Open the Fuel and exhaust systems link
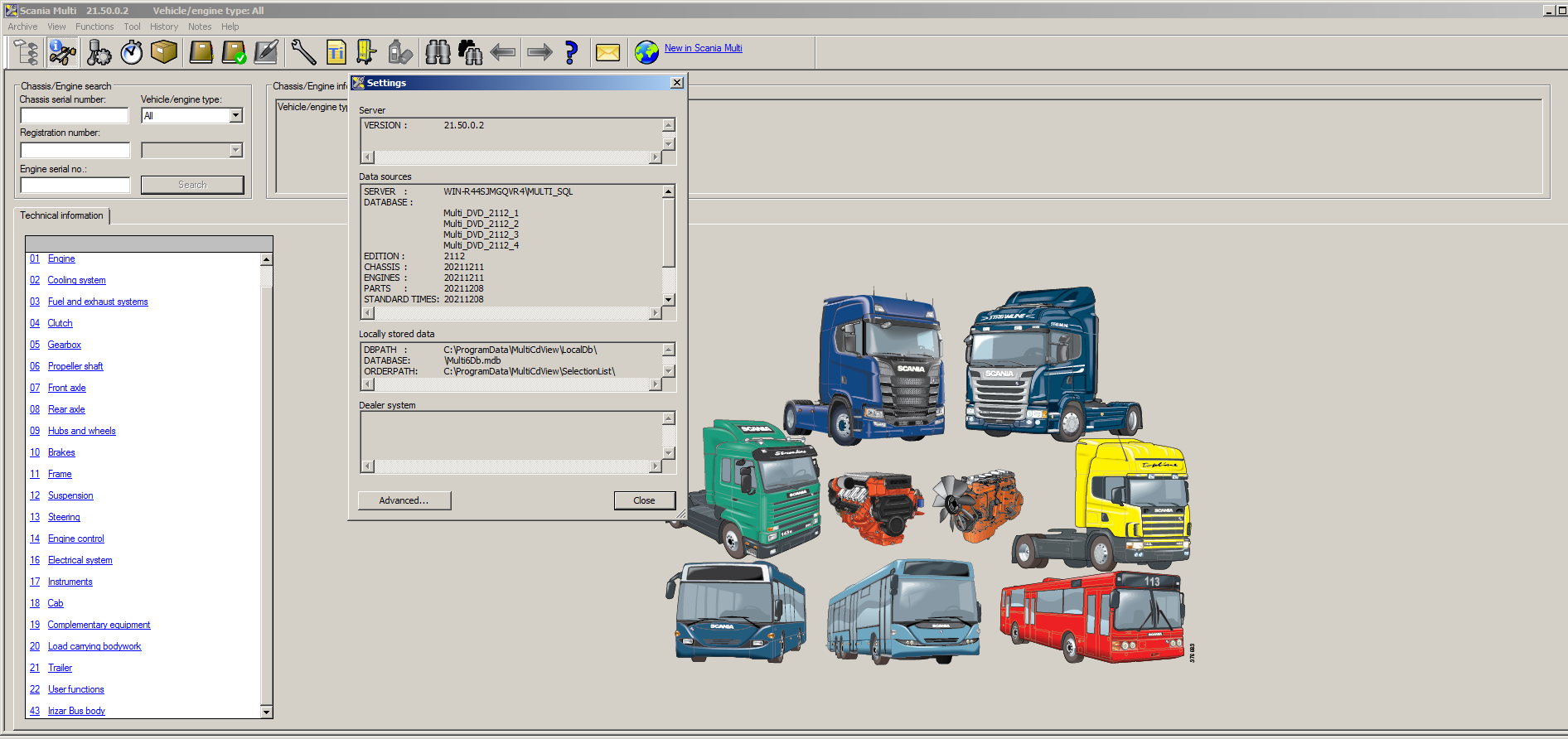The image size is (1568, 739). point(98,302)
